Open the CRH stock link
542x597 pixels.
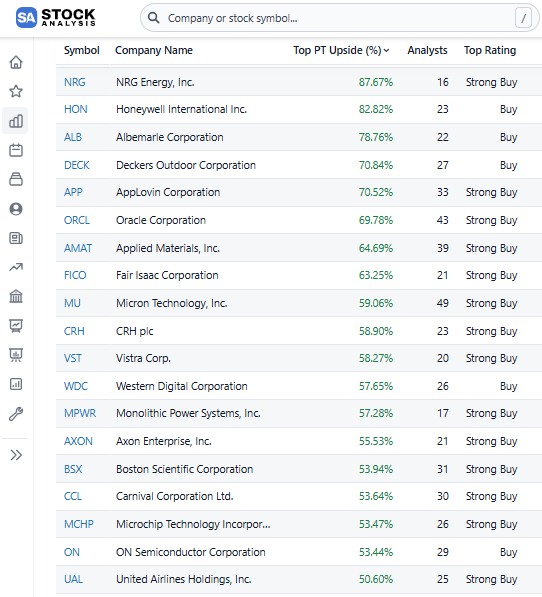tap(74, 331)
